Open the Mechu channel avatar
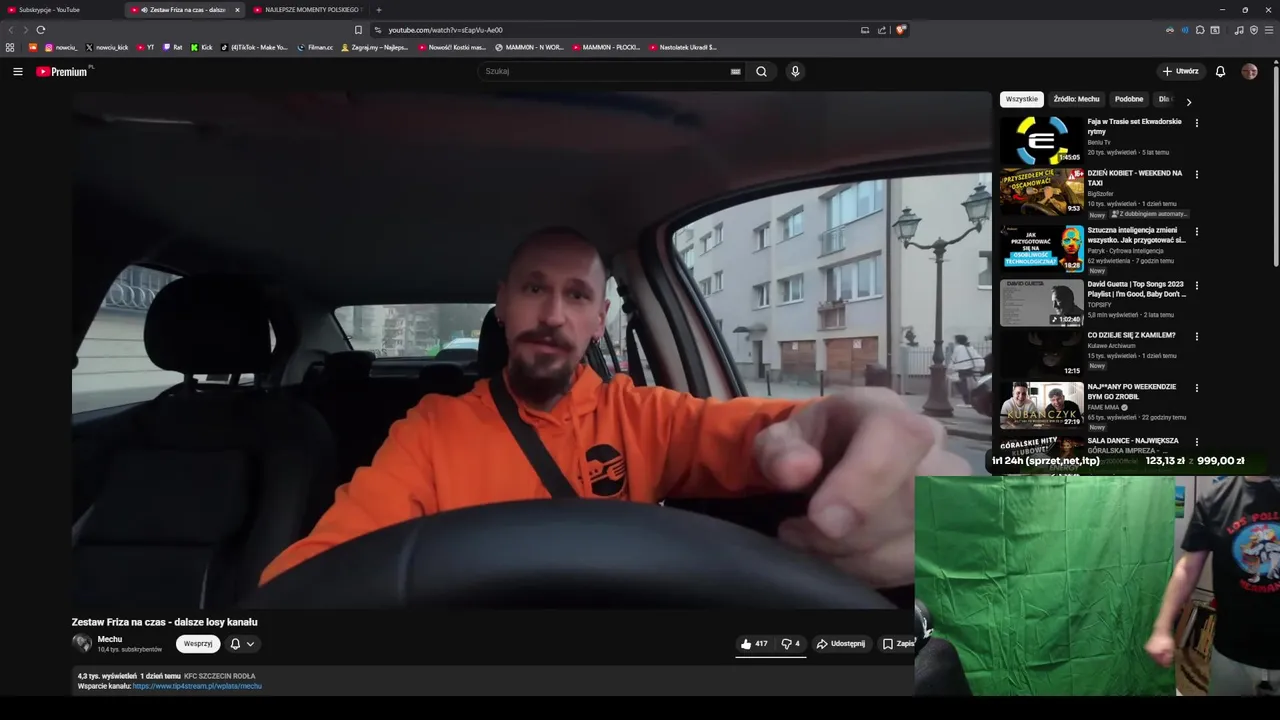 click(x=82, y=643)
